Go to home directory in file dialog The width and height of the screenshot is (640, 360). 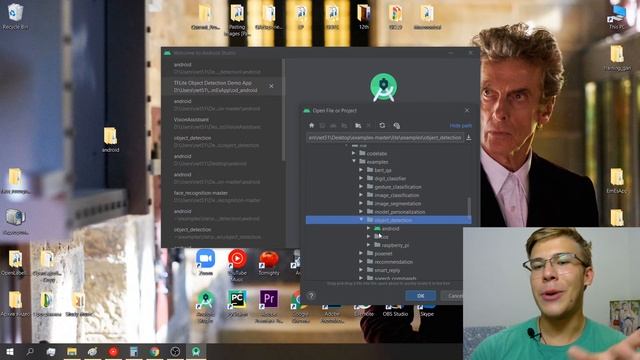coord(311,125)
